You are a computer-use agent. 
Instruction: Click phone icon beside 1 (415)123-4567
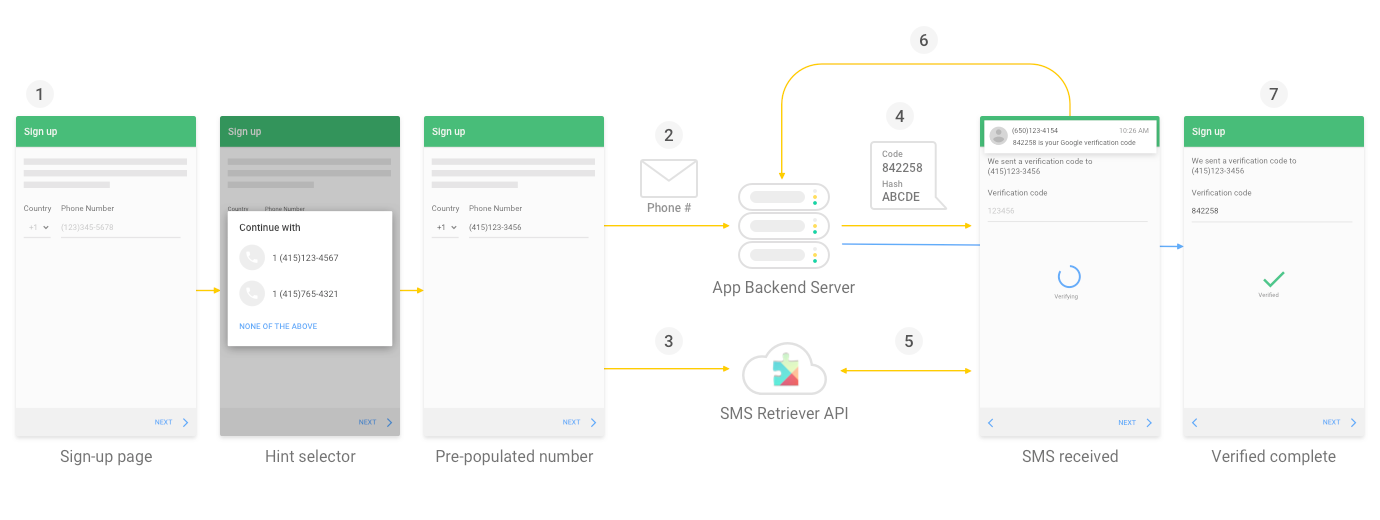click(252, 258)
